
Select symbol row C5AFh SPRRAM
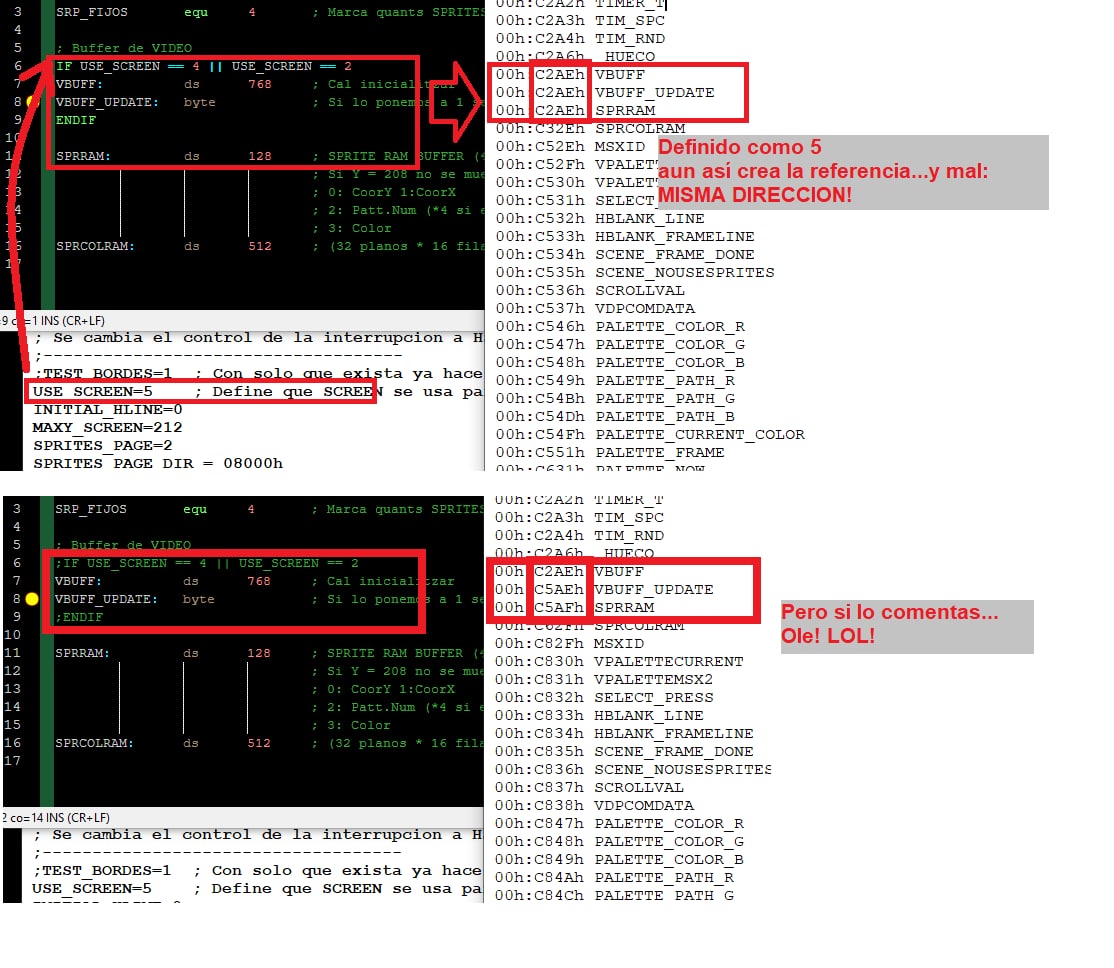pos(575,607)
